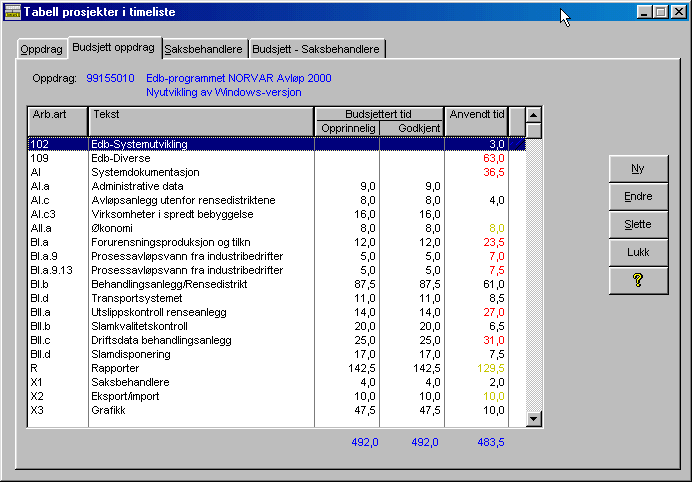
Task: Click the Godkjent column header
Action: click(x=412, y=128)
